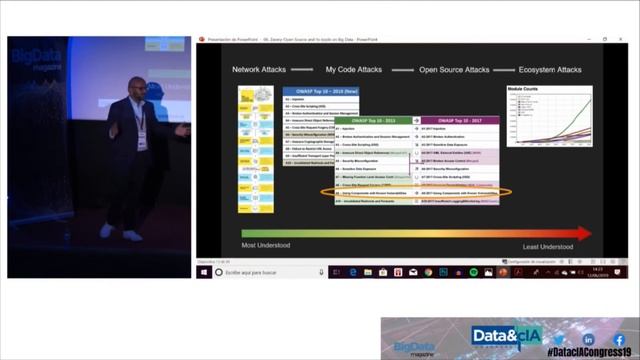The width and height of the screenshot is (640, 360).
Task: Click the green 'OWASP Top 10 - 2013' header
Action: 373,120
